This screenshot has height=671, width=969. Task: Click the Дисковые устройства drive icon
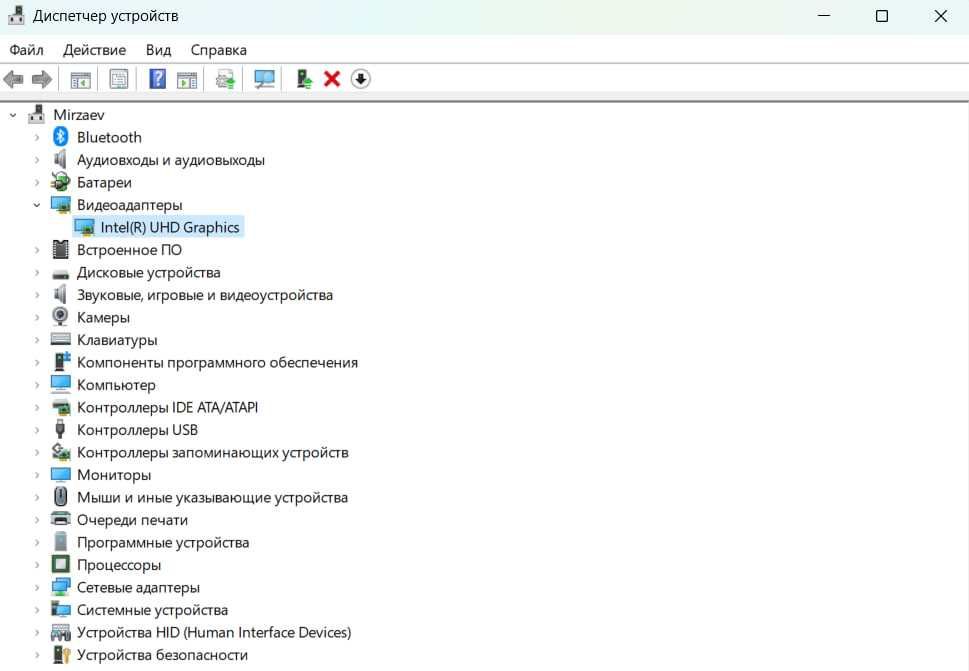(61, 274)
